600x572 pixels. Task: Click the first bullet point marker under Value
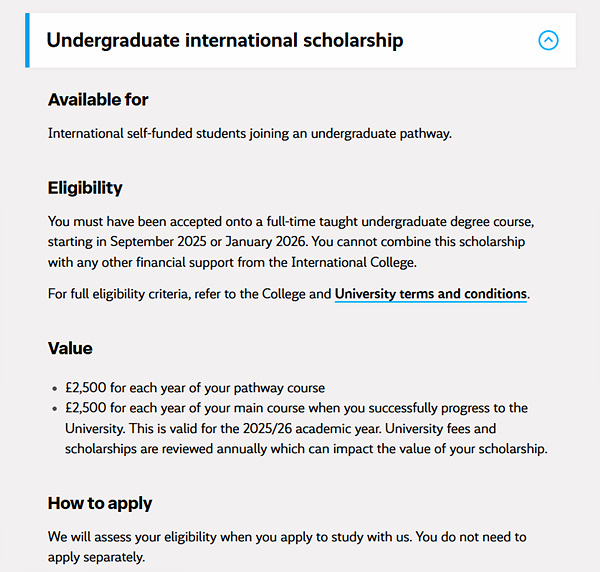coord(53,388)
